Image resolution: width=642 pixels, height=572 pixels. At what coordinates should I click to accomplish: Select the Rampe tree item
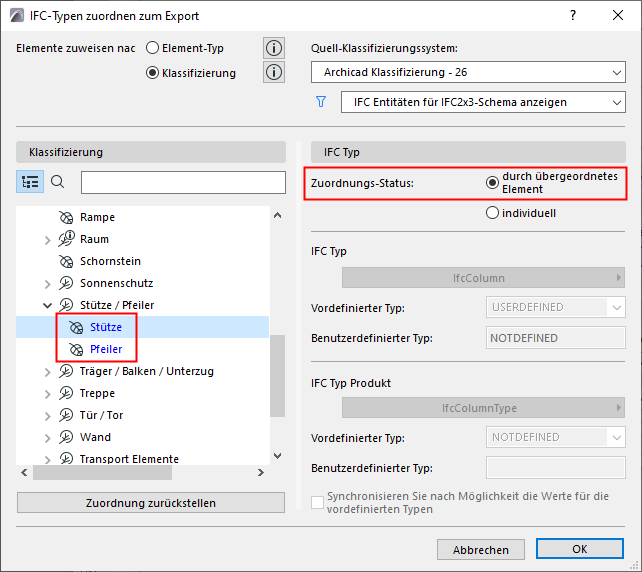pyautogui.click(x=97, y=217)
